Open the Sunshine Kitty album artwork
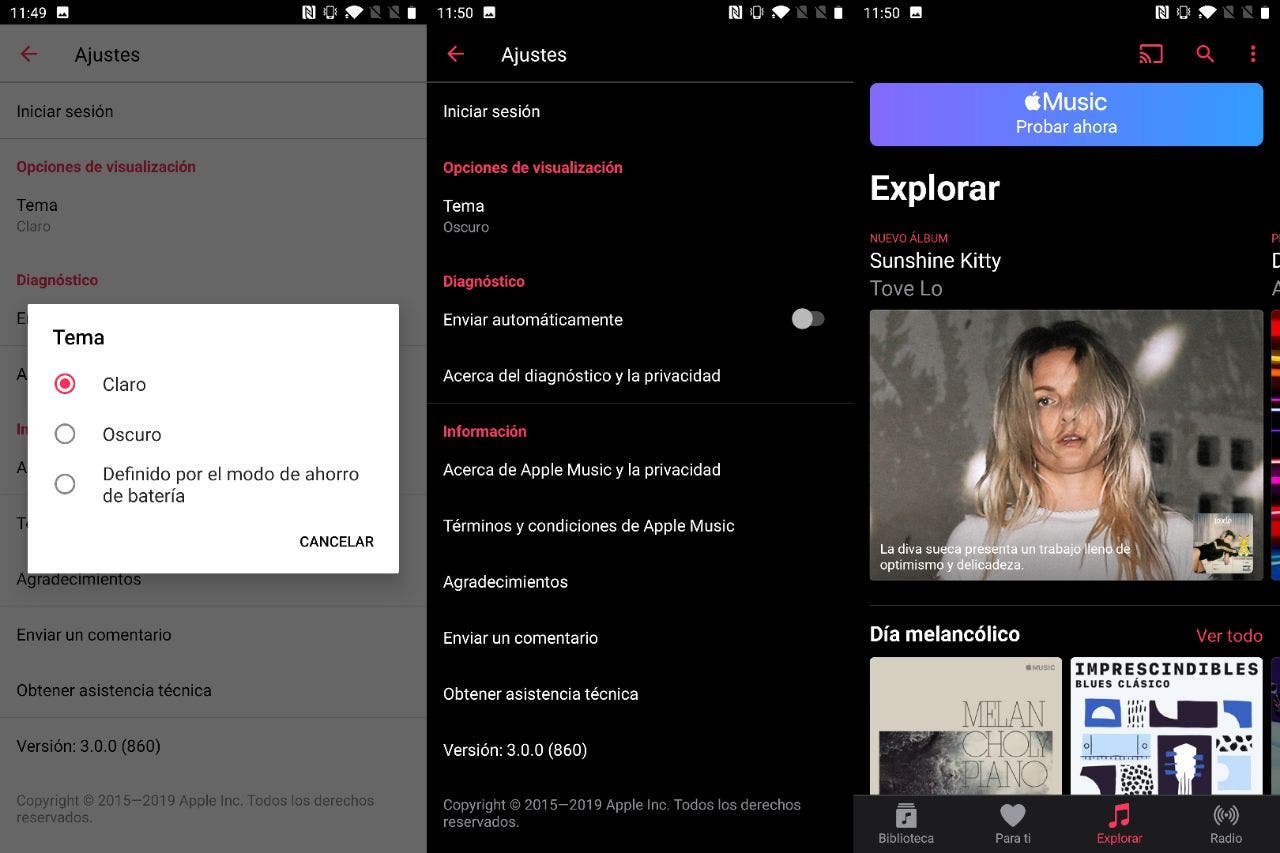 pos(1066,445)
